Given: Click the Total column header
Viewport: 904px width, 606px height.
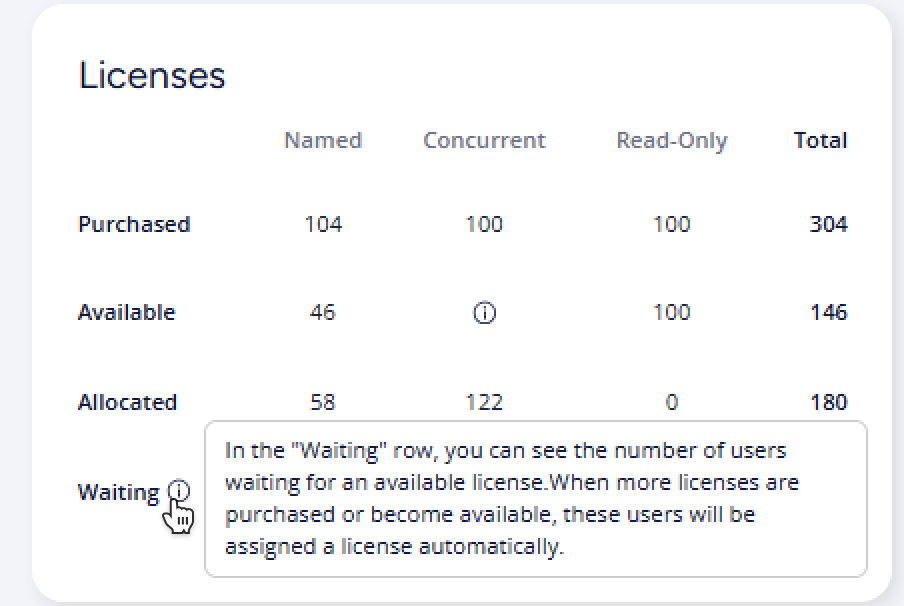Looking at the screenshot, I should [820, 141].
